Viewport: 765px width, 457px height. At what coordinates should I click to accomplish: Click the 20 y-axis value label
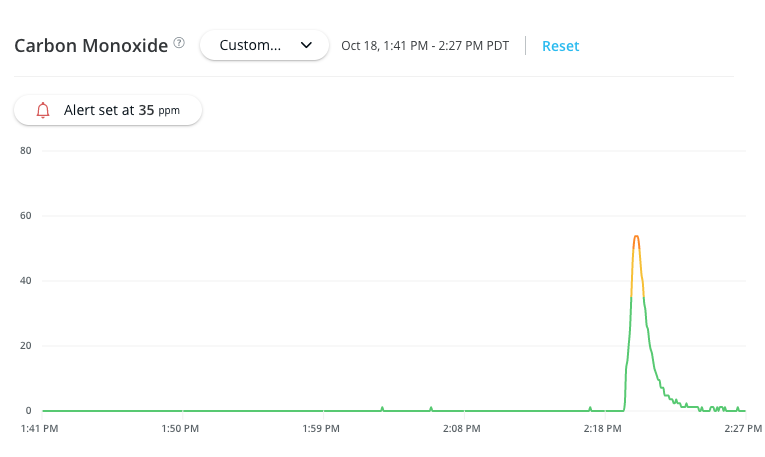(26, 346)
